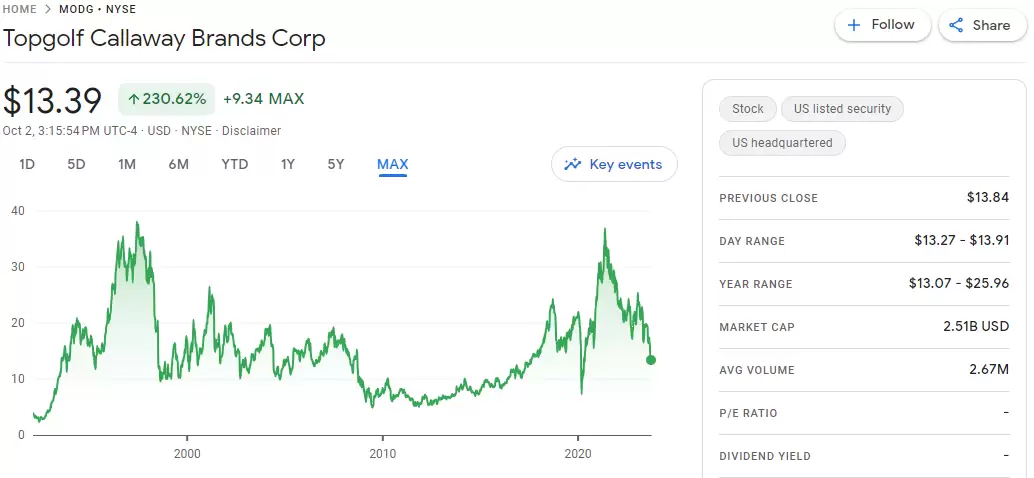Select the MAX time range tab
This screenshot has height=478, width=1034.
coord(392,164)
